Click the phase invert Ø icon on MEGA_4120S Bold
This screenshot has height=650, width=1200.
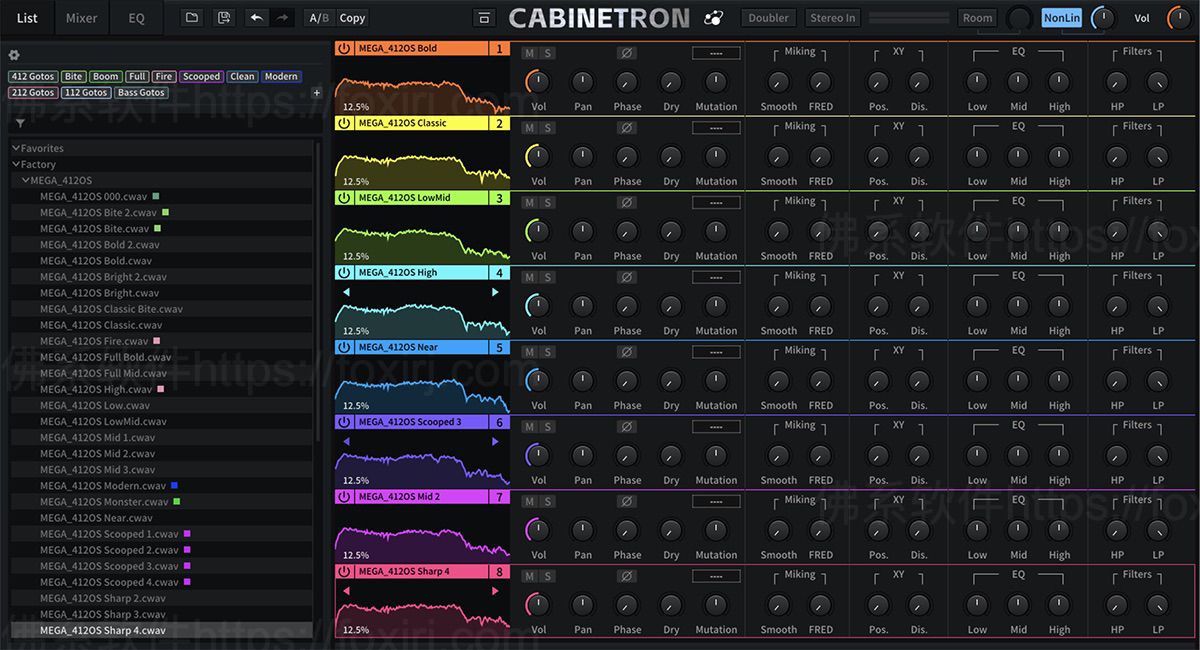(x=626, y=52)
